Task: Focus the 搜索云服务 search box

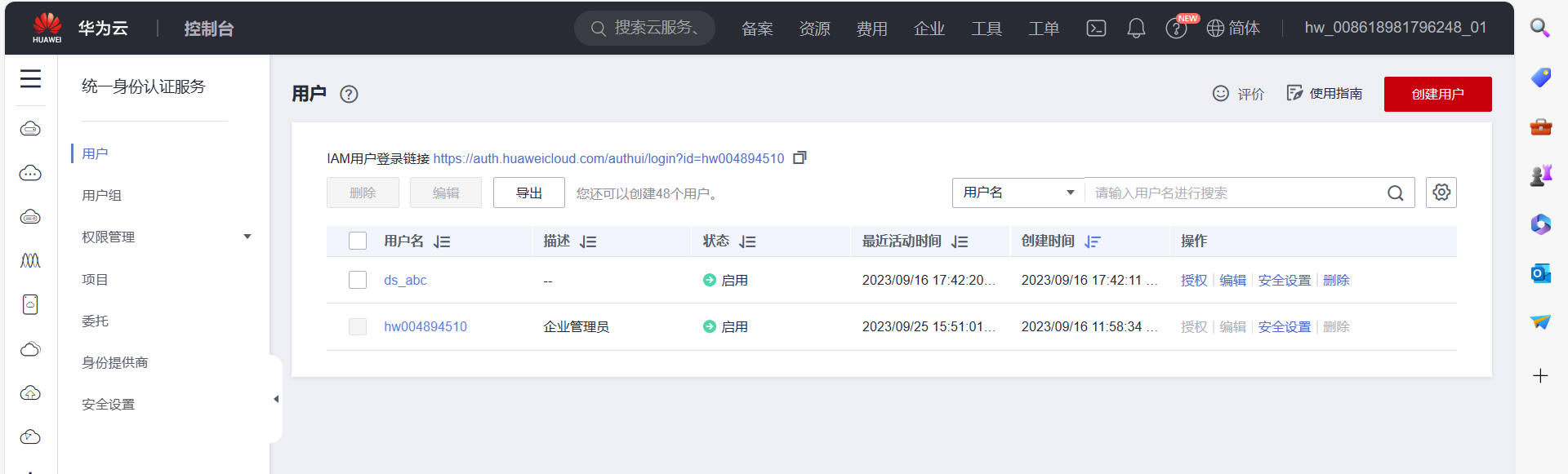Action: pos(645,28)
